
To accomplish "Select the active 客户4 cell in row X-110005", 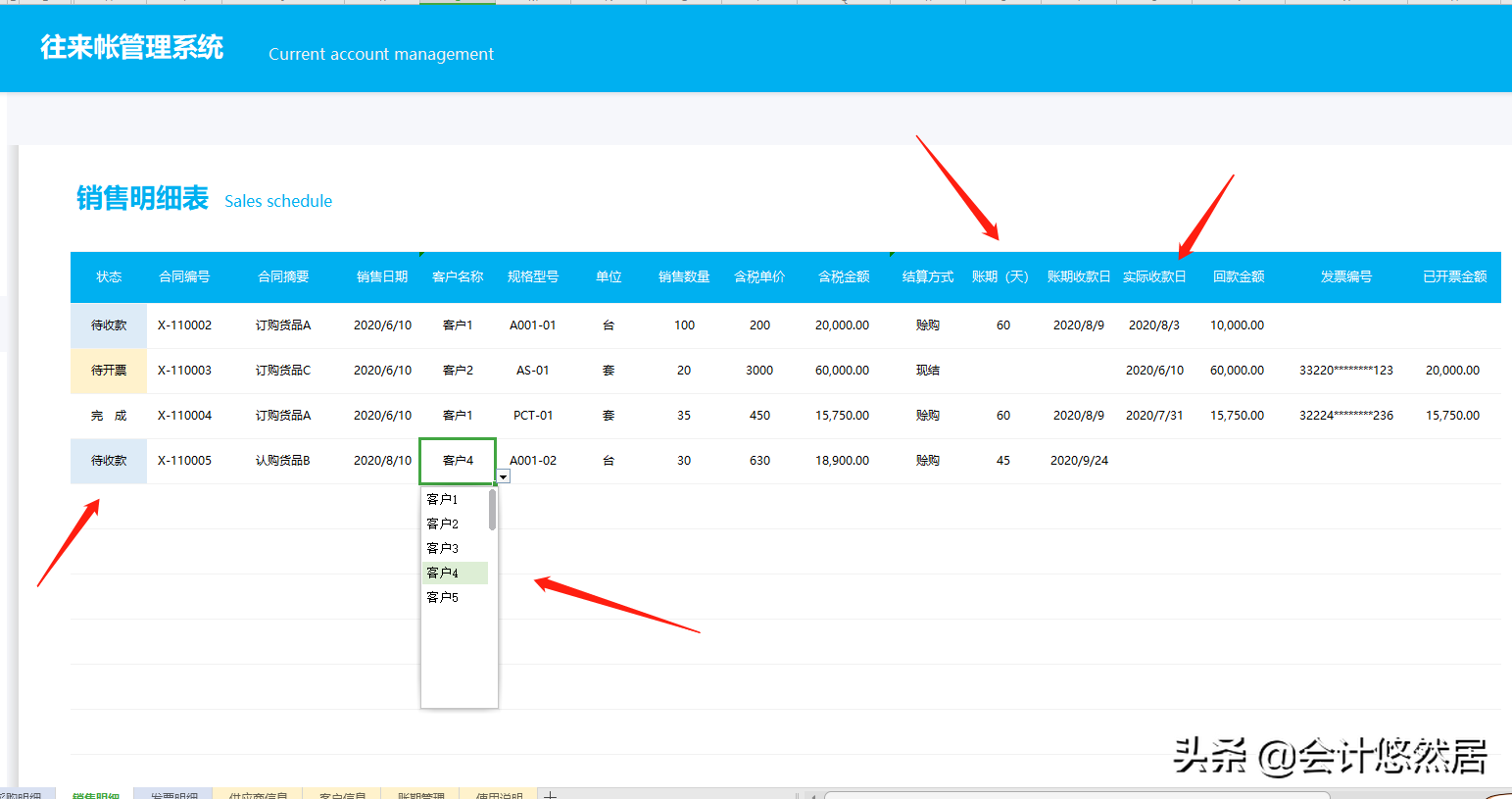I will (x=458, y=461).
